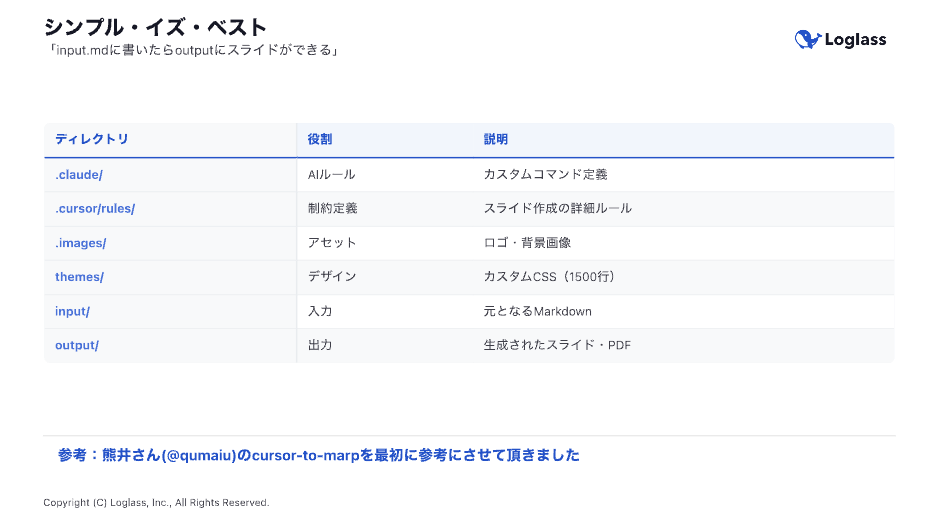
Task: Click the Loglass wordmark text
Action: point(855,40)
